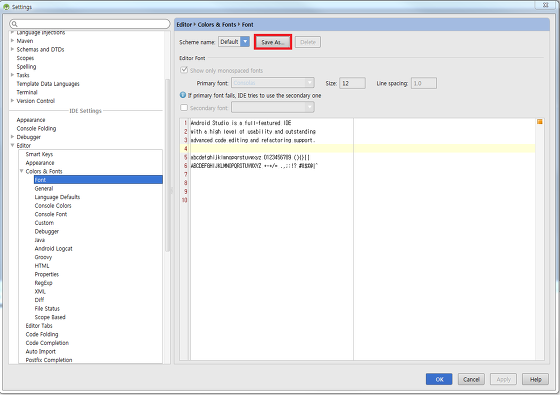Viewport: 560px width, 395px height.
Task: Select Scope Based item
Action: pos(50,317)
